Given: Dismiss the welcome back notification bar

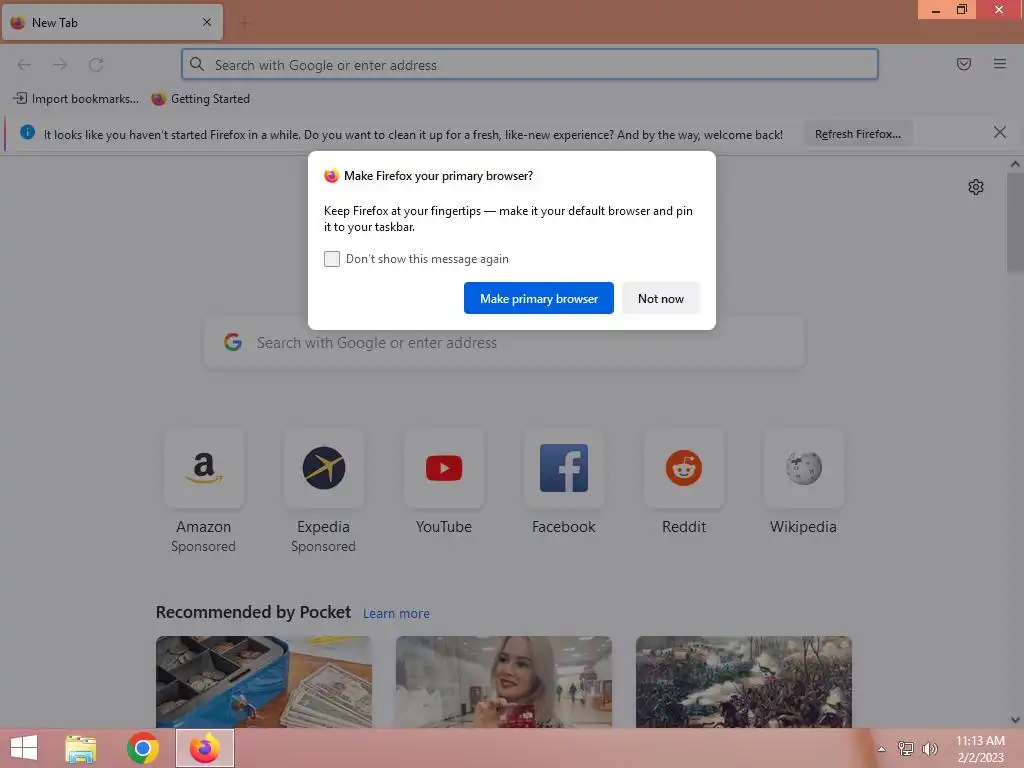Looking at the screenshot, I should pos(999,133).
